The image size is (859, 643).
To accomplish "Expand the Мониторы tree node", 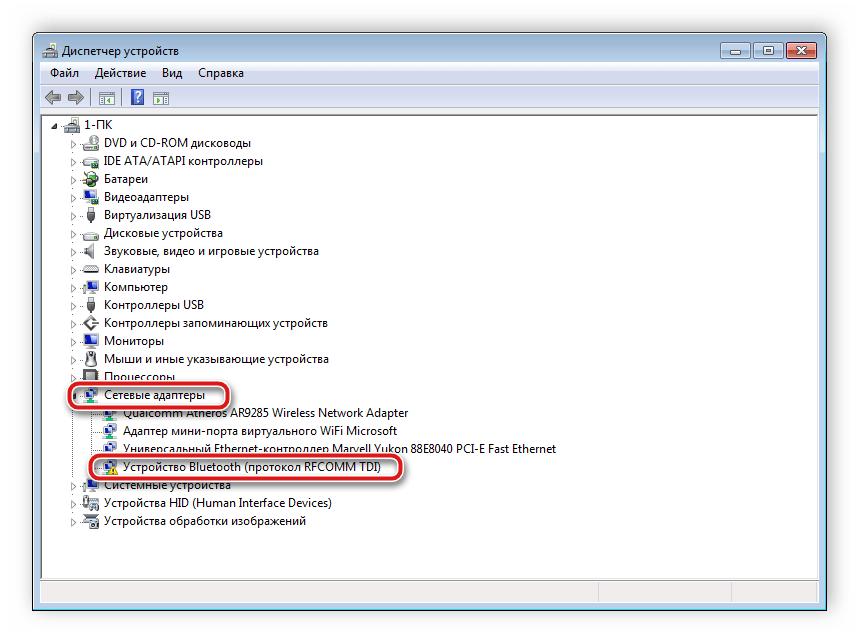I will (73, 342).
